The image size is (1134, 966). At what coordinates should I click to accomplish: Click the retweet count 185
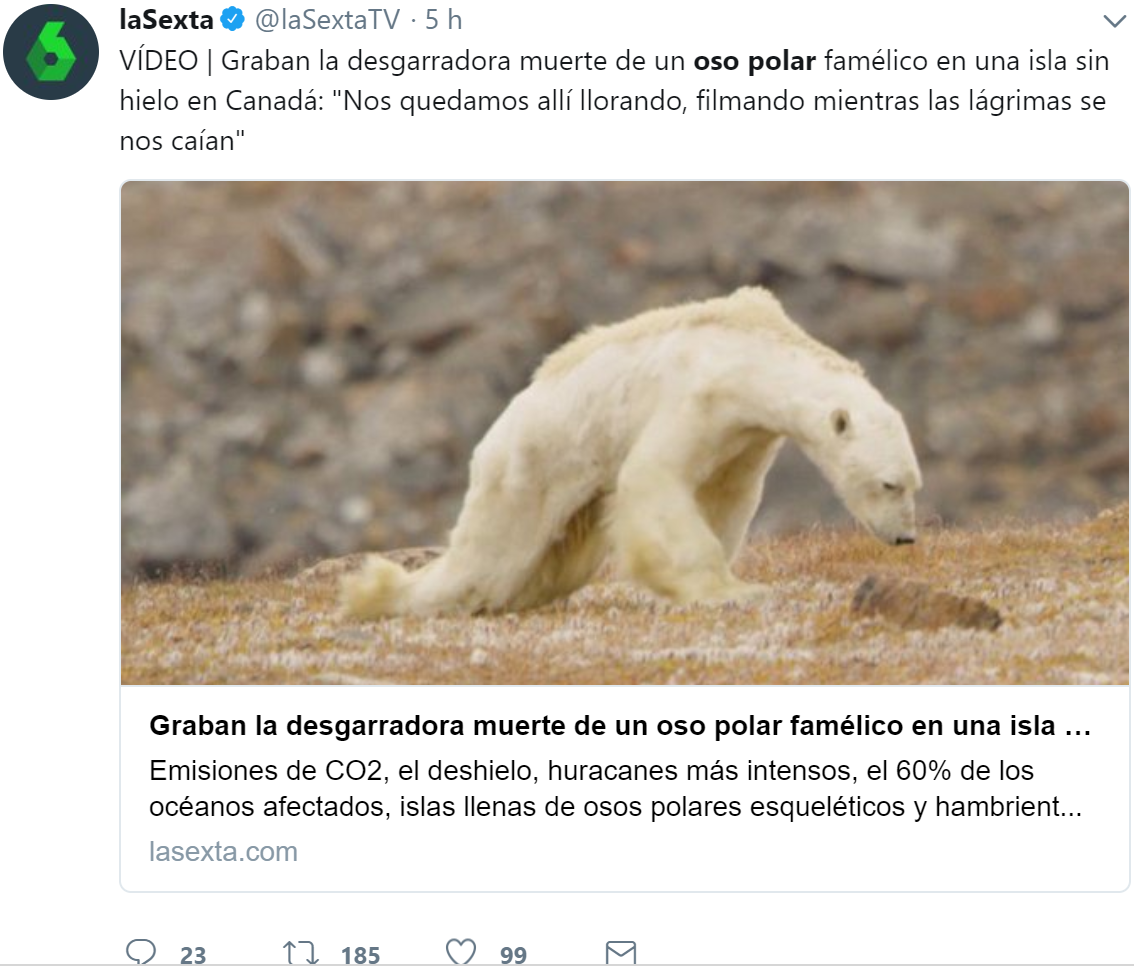[360, 954]
